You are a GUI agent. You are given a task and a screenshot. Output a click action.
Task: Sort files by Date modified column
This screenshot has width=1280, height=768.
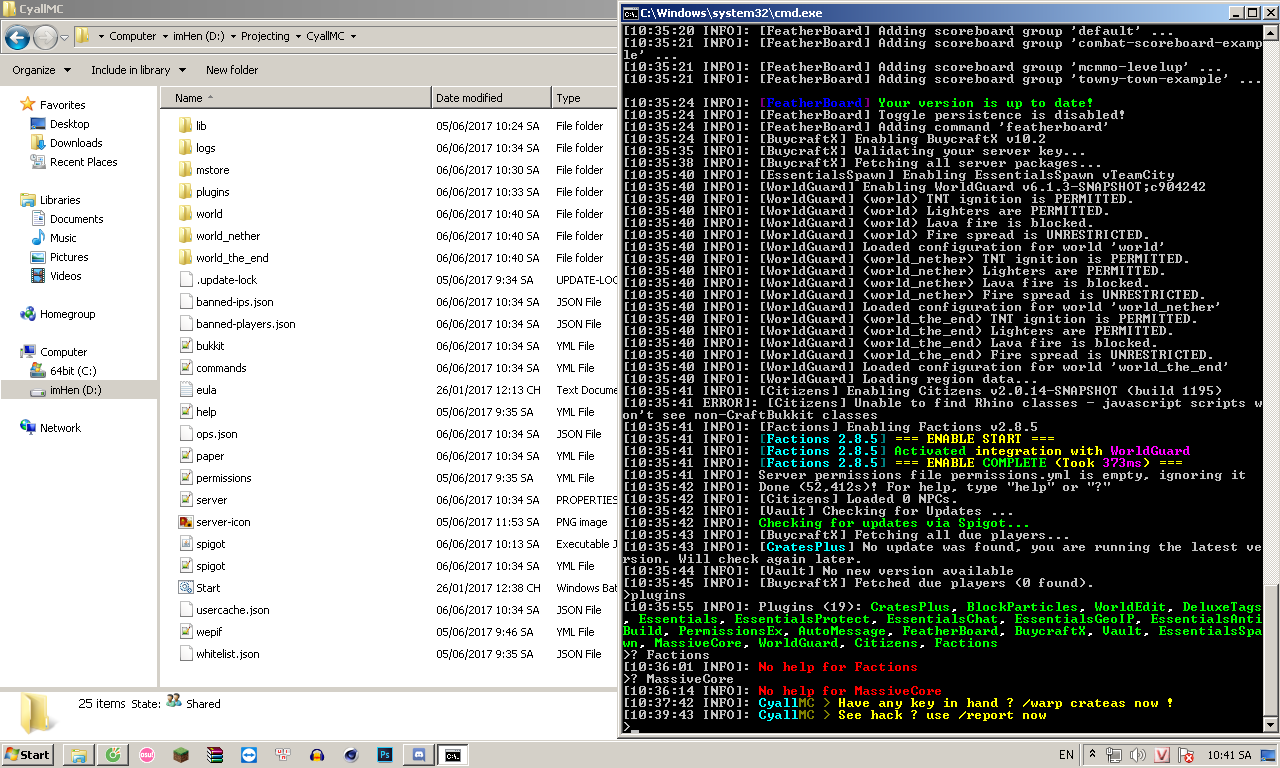click(469, 98)
